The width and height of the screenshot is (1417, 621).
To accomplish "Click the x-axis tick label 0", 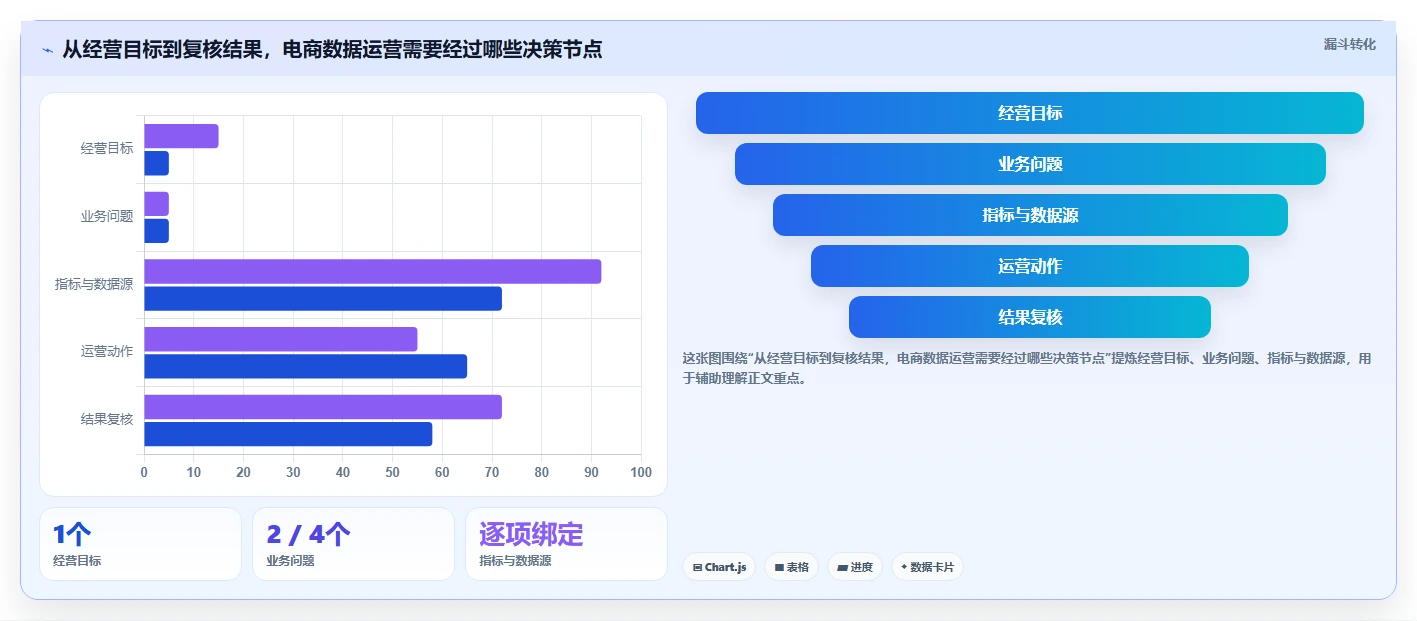I will click(144, 472).
